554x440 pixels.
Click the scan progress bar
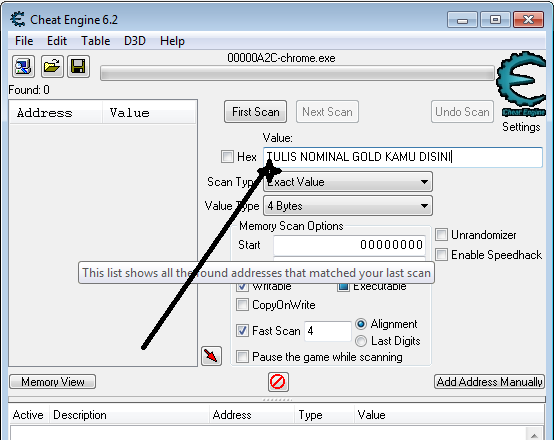tap(297, 73)
